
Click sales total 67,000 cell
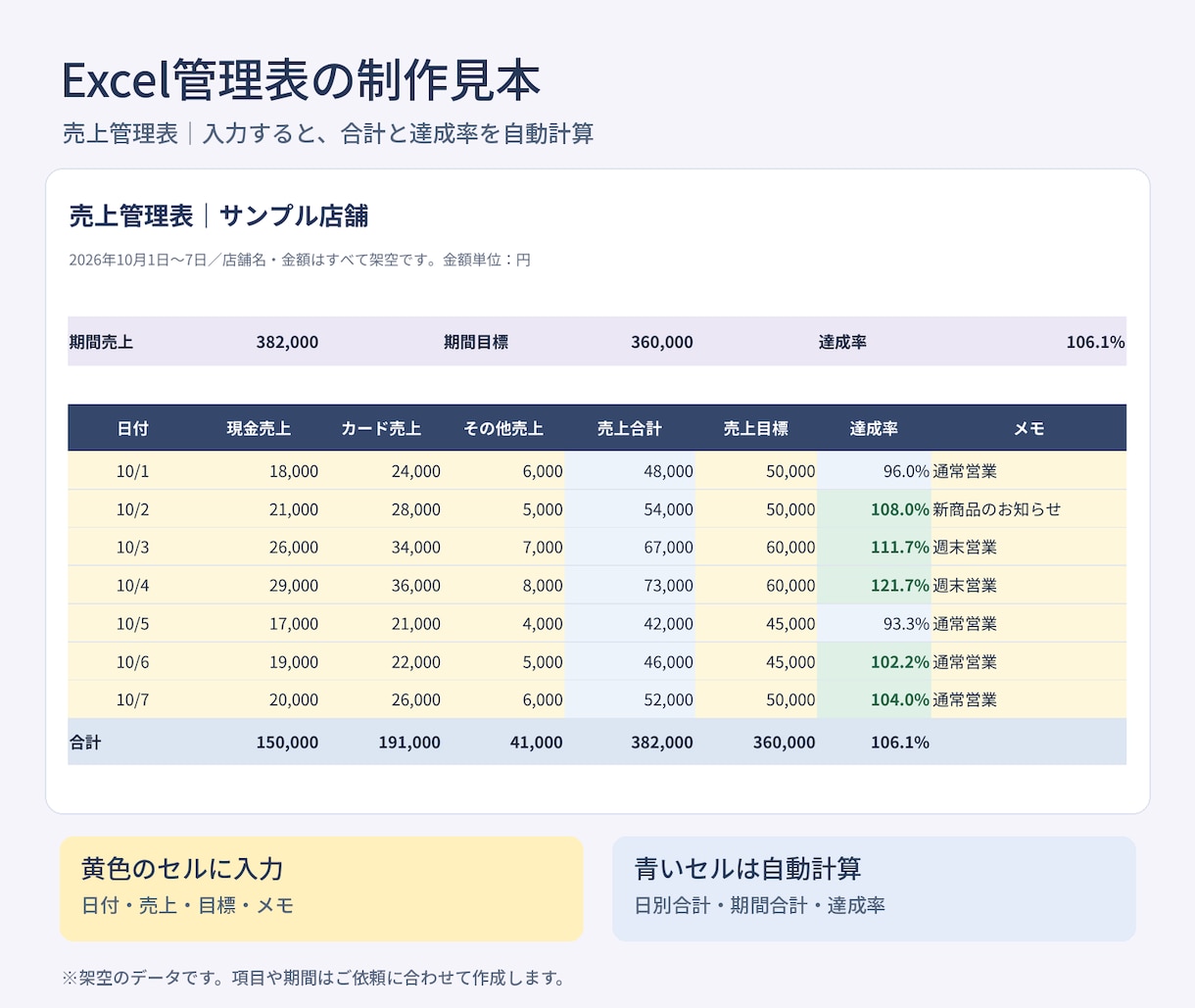pos(630,548)
